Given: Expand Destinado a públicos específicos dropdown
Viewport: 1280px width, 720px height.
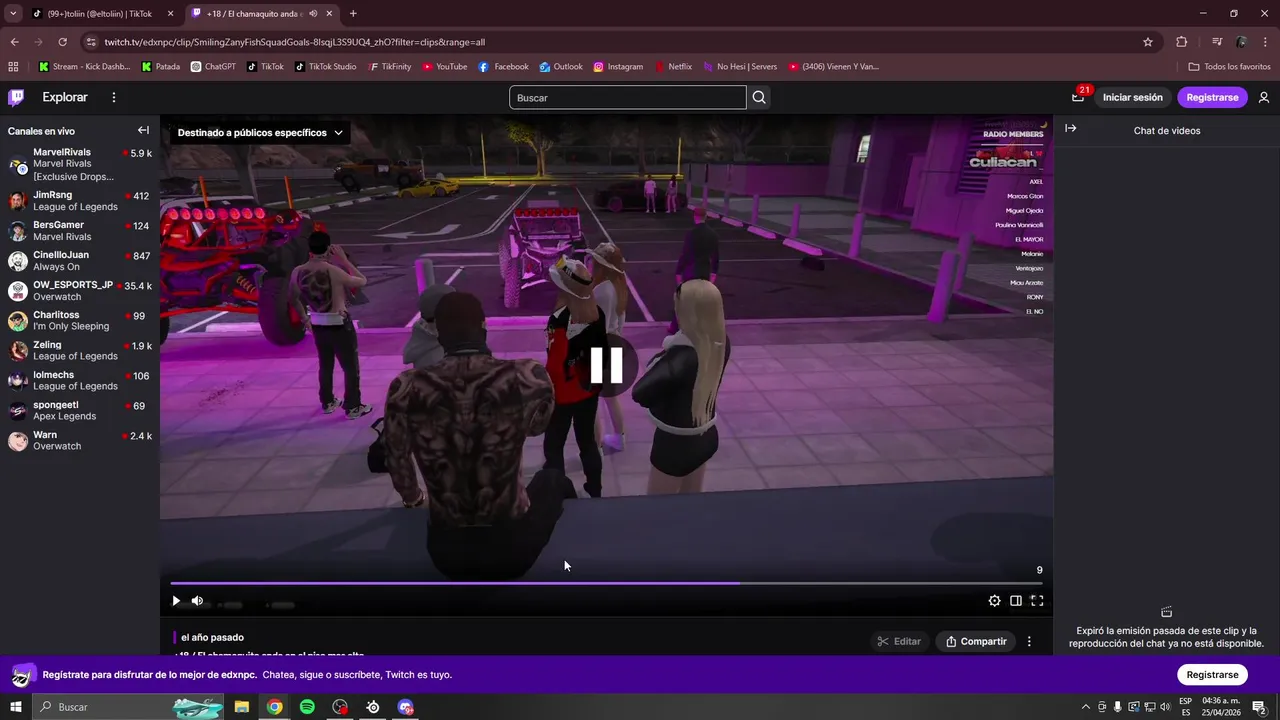Looking at the screenshot, I should click(x=260, y=132).
